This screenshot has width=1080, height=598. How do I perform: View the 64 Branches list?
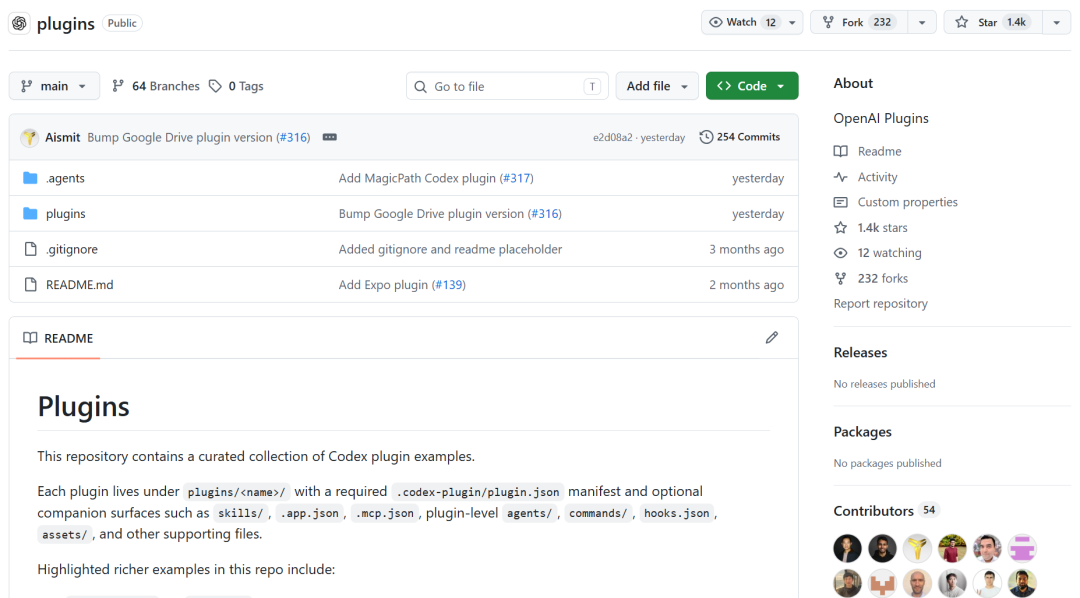pos(156,86)
